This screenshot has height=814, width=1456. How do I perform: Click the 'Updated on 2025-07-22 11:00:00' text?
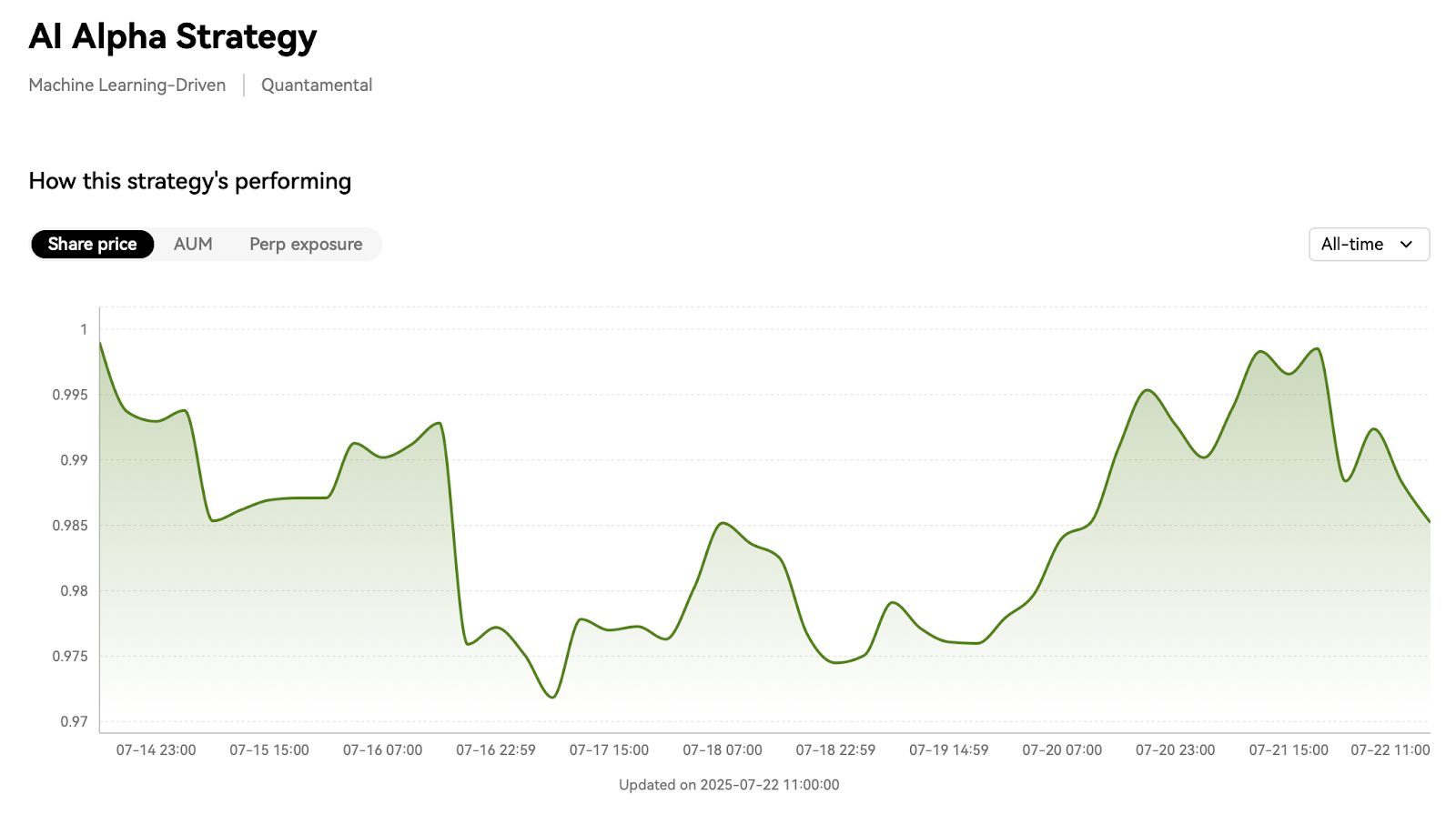click(729, 784)
